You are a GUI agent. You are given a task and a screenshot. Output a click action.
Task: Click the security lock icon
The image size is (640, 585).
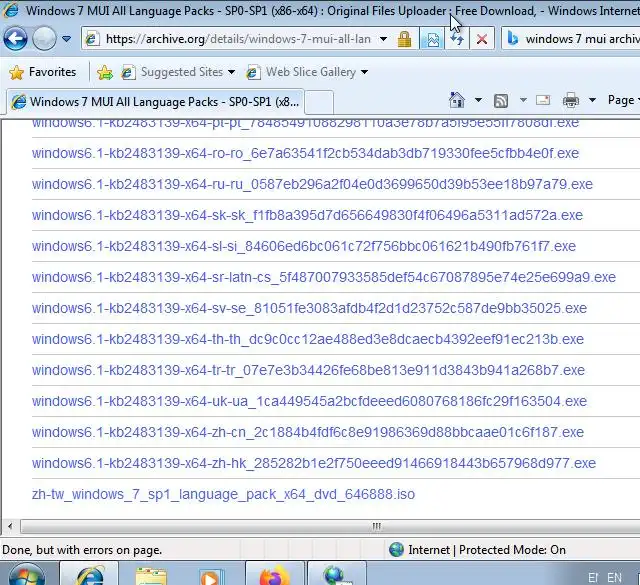[404, 39]
